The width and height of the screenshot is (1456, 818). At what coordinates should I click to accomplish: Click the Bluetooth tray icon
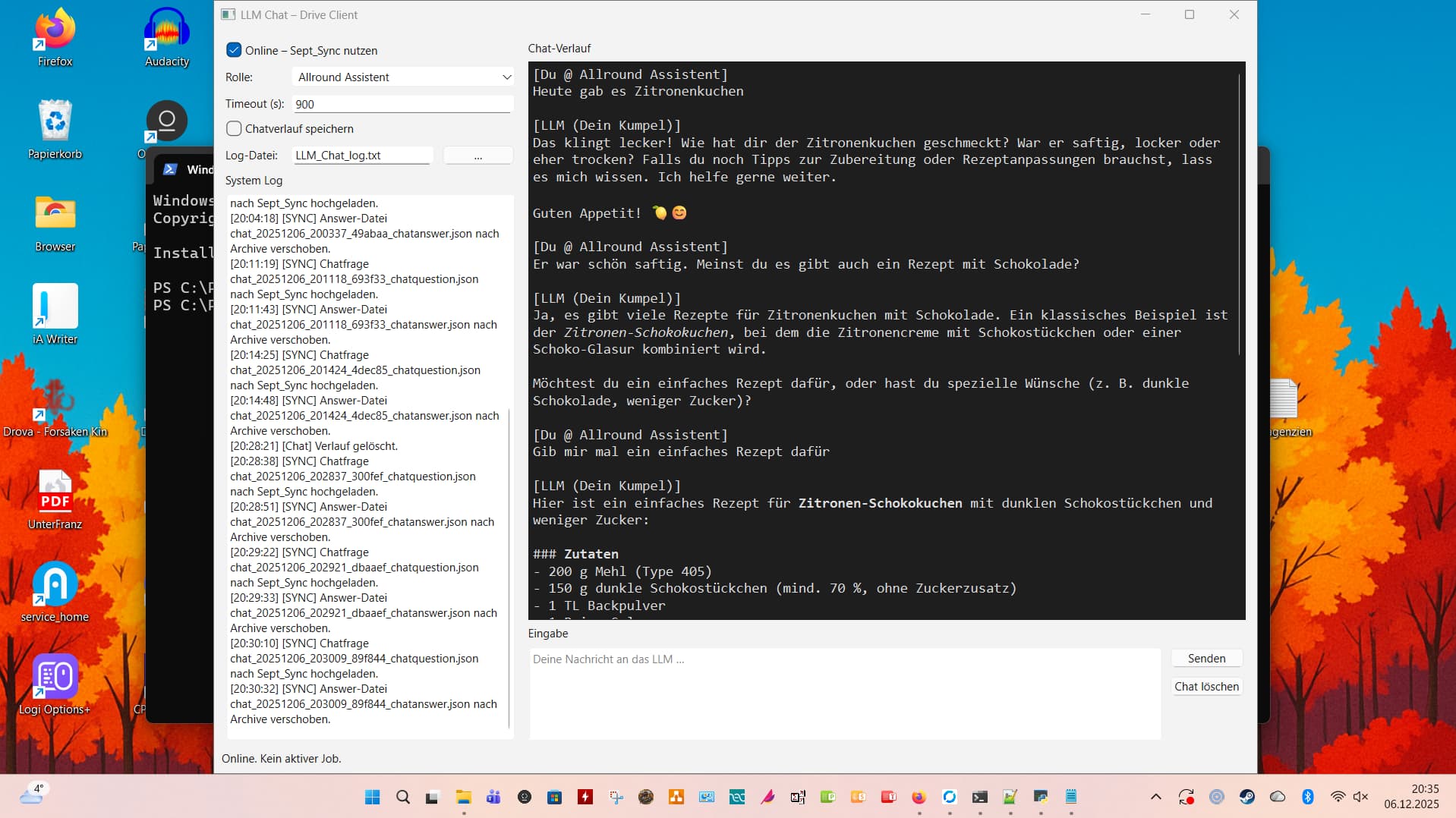(1307, 797)
